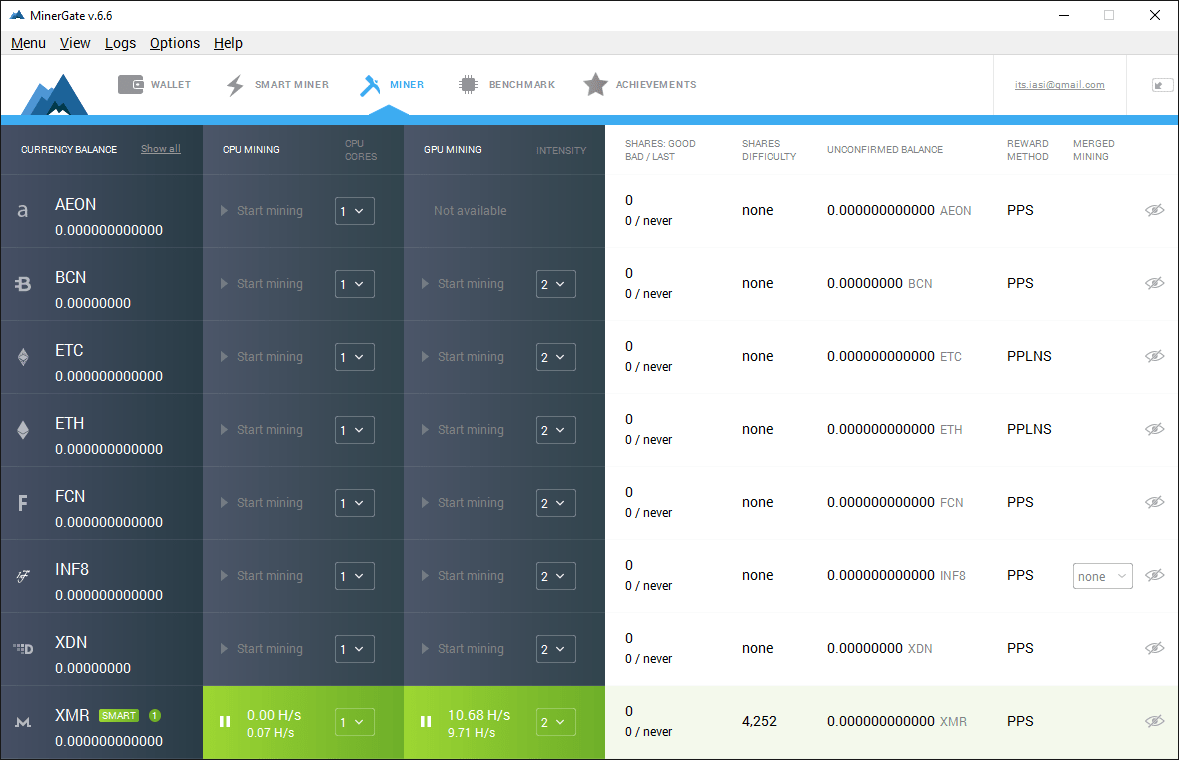Open XMR CPU cores dropdown
The height and width of the screenshot is (760, 1179).
point(355,722)
